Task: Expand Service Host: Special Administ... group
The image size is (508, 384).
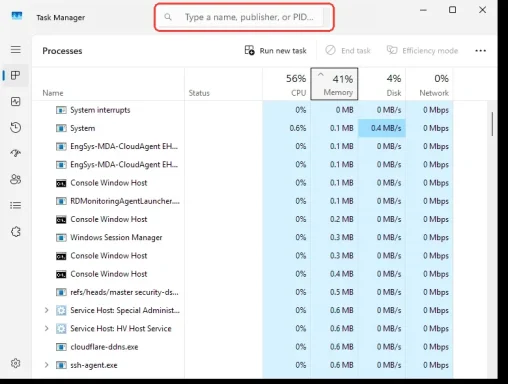Action: point(47,310)
